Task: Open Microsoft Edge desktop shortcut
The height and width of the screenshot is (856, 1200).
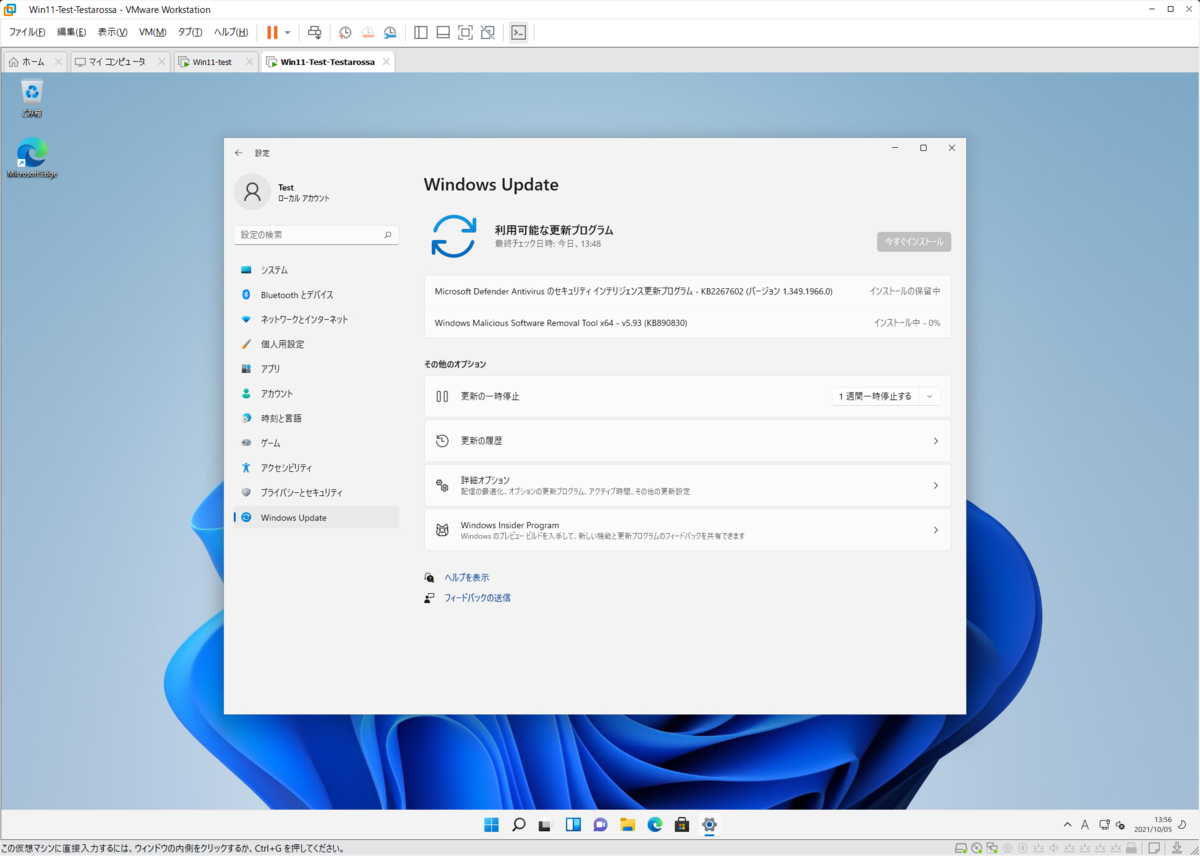Action: (x=32, y=159)
